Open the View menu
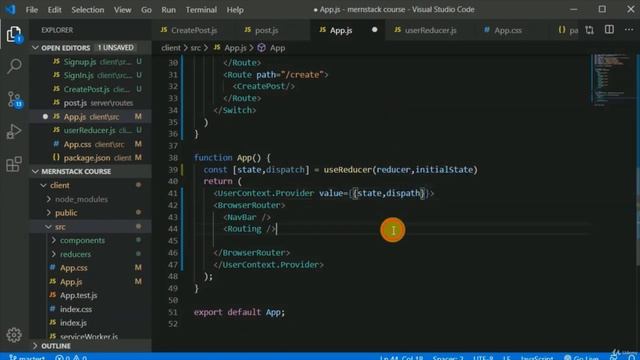This screenshot has height=360, width=640. tap(122, 9)
